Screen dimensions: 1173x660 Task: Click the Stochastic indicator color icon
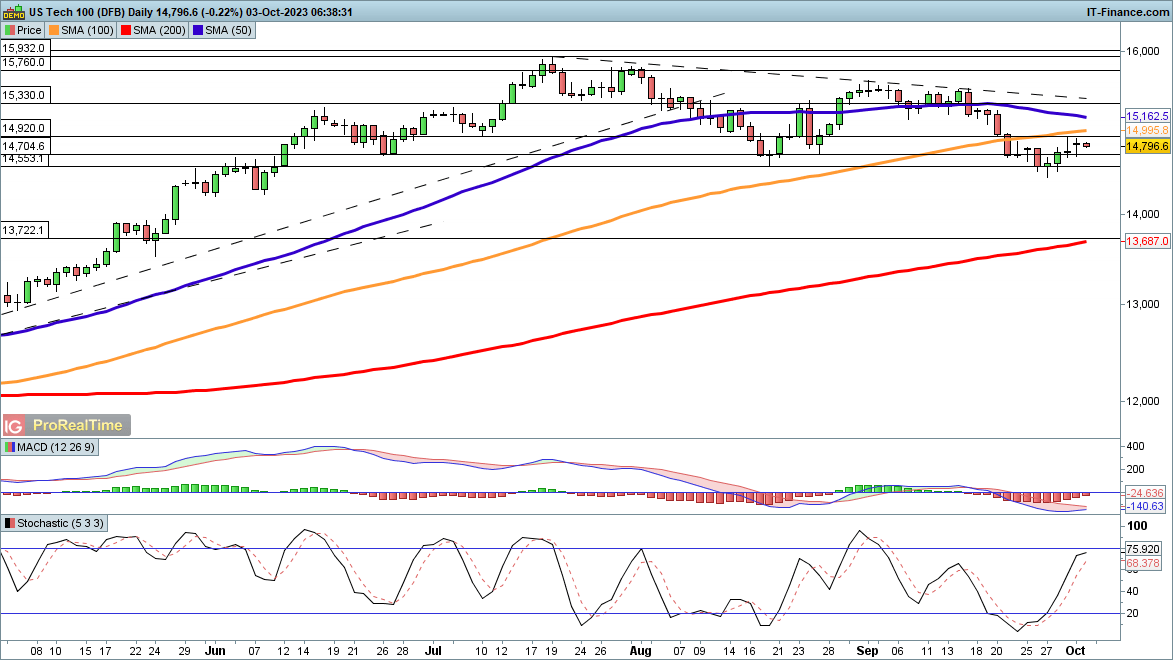click(x=10, y=523)
